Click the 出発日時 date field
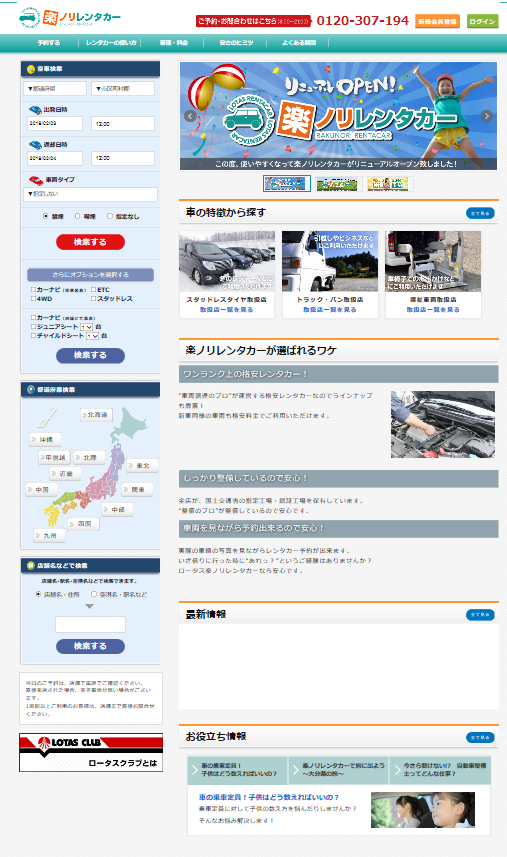The image size is (507, 857). [x=55, y=124]
